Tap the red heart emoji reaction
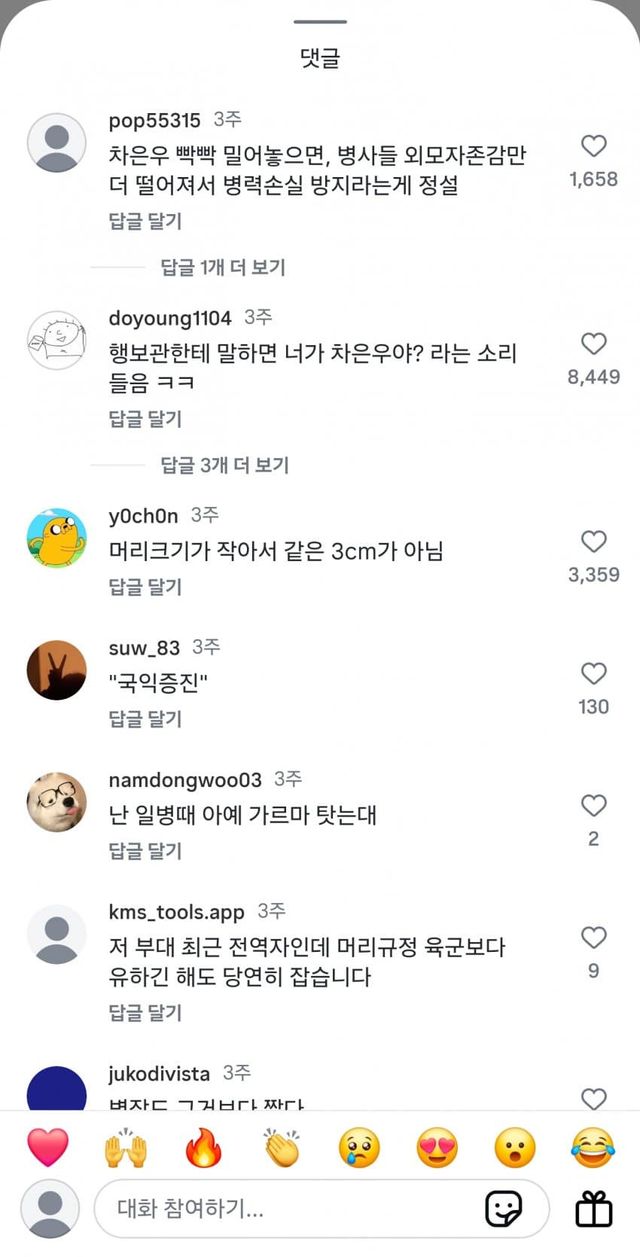 click(x=48, y=1148)
